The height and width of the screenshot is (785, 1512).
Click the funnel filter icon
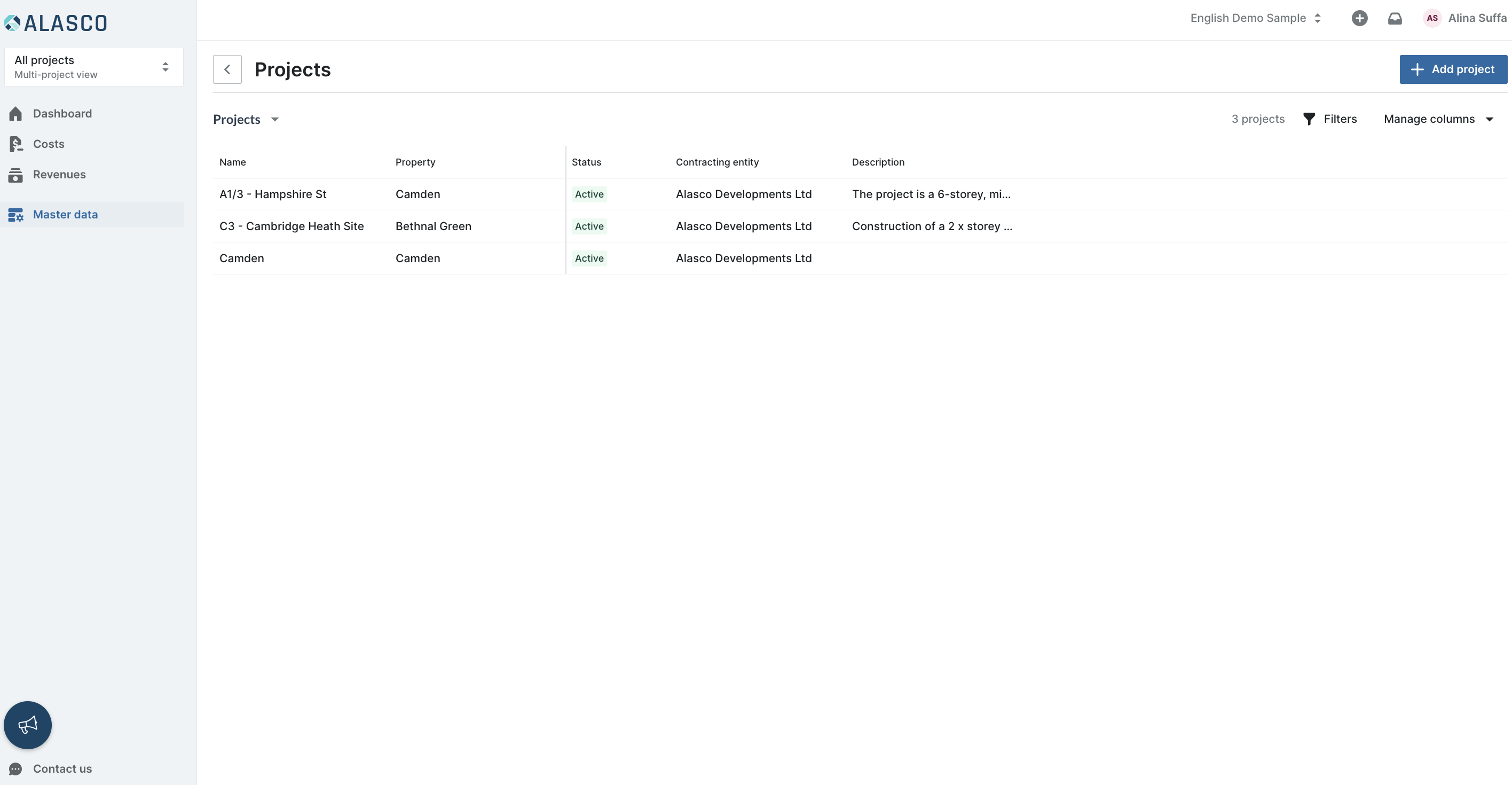1309,119
